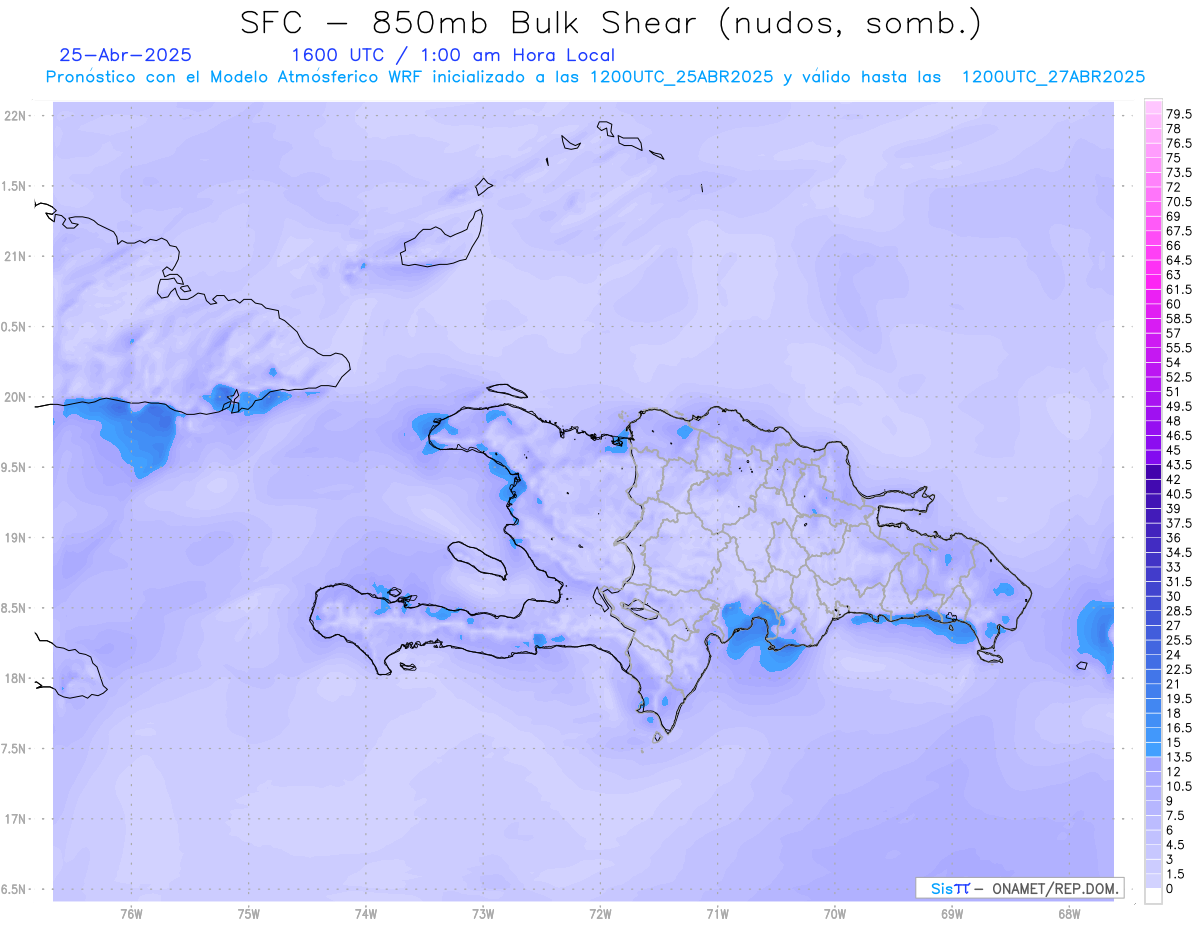Click the "17N" latitude label
1200x927 pixels.
pos(15,819)
